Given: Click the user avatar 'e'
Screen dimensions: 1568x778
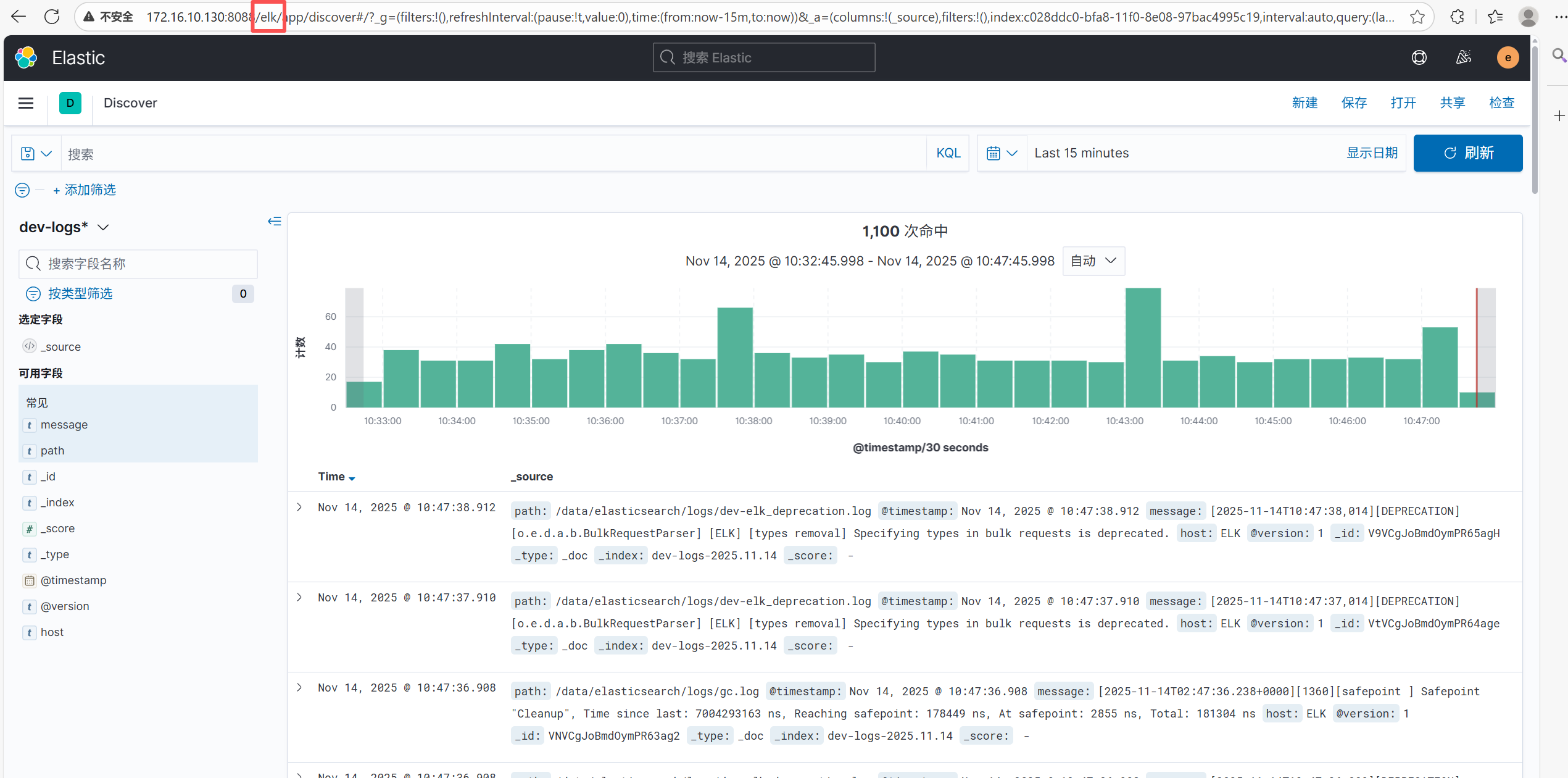Looking at the screenshot, I should [1508, 58].
